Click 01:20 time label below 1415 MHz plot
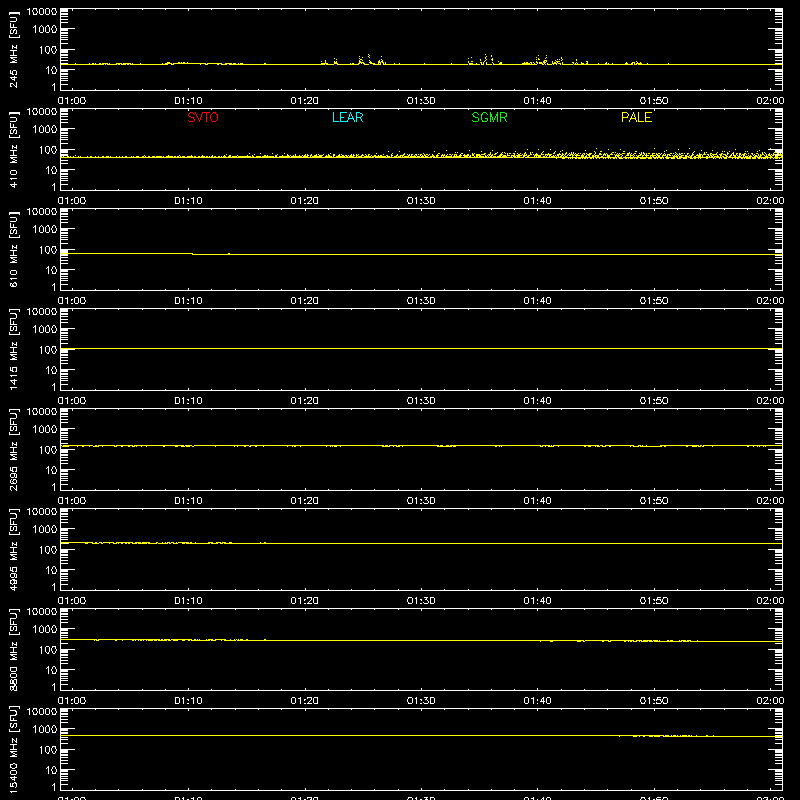 tap(305, 401)
